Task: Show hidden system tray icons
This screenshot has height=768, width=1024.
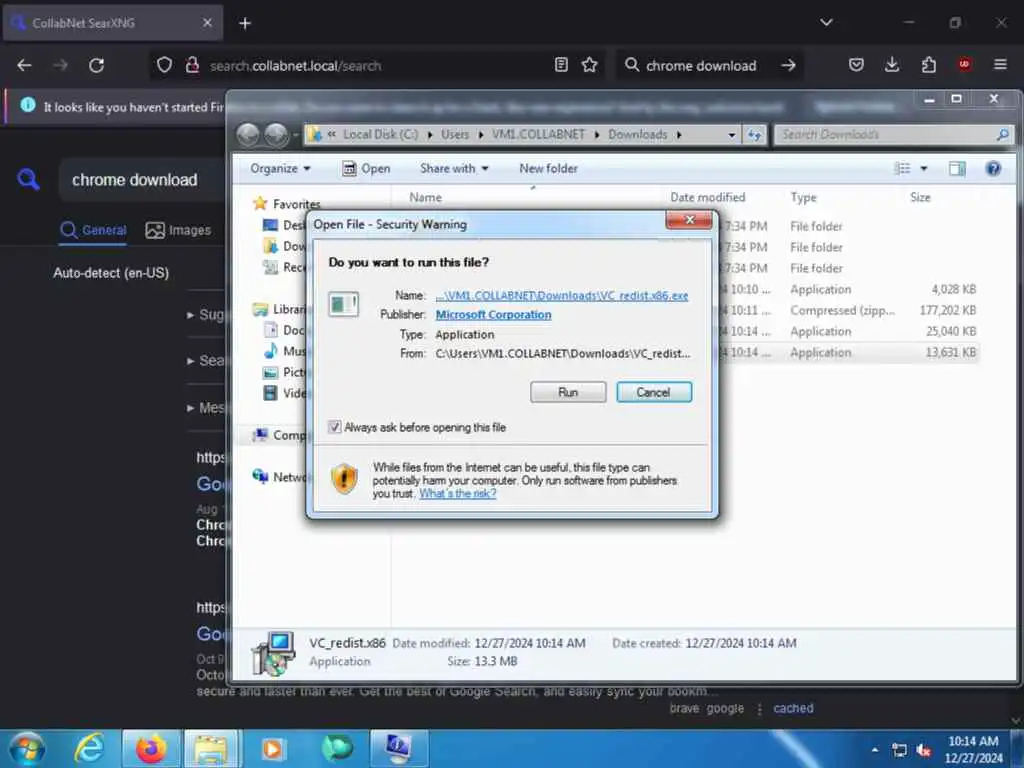Action: tap(874, 750)
